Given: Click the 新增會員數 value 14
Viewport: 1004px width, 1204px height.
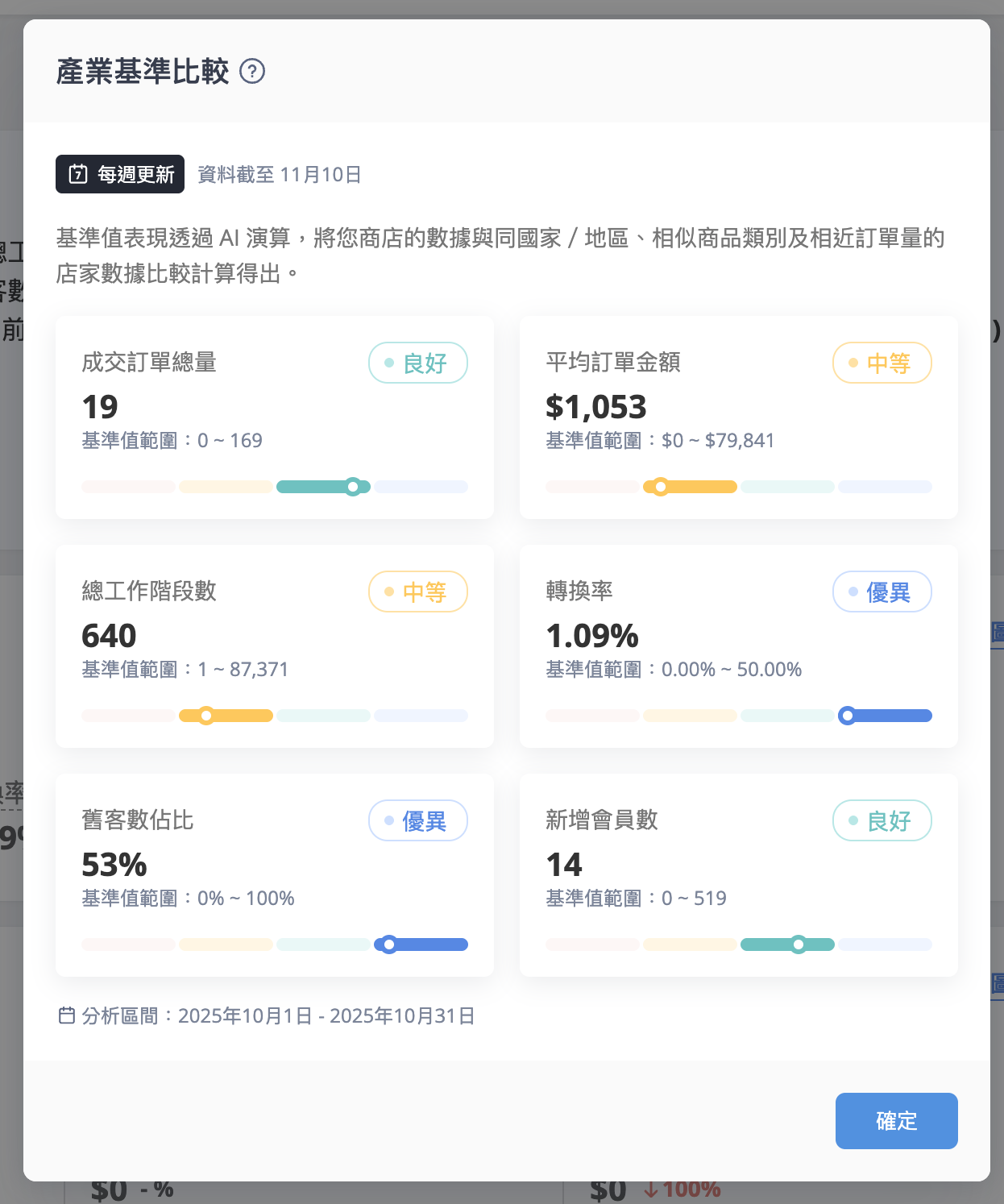Looking at the screenshot, I should [x=564, y=865].
